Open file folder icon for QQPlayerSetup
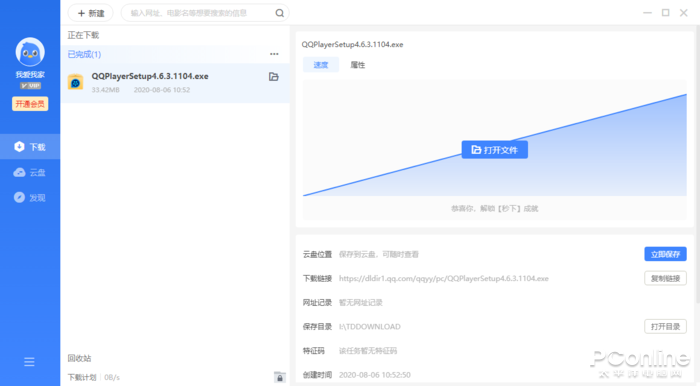This screenshot has height=386, width=700. point(274,77)
